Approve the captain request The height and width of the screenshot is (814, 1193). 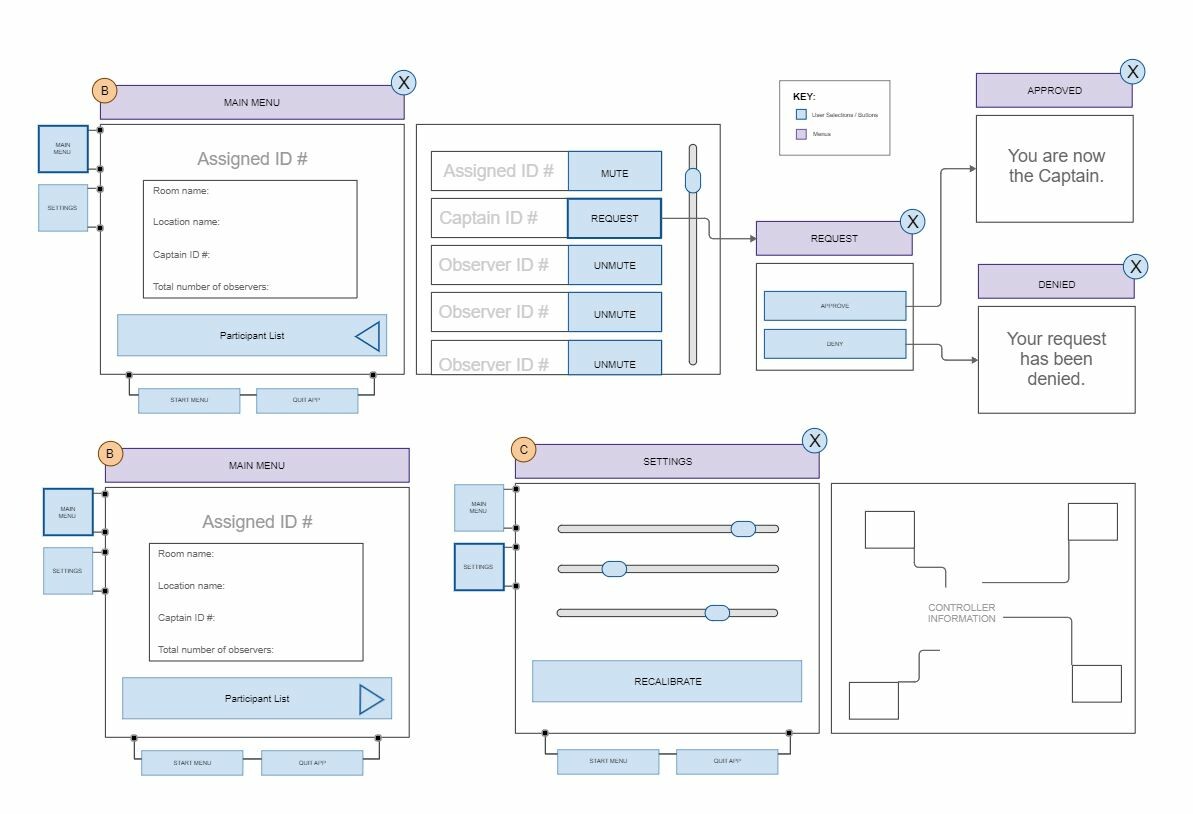pyautogui.click(x=835, y=305)
